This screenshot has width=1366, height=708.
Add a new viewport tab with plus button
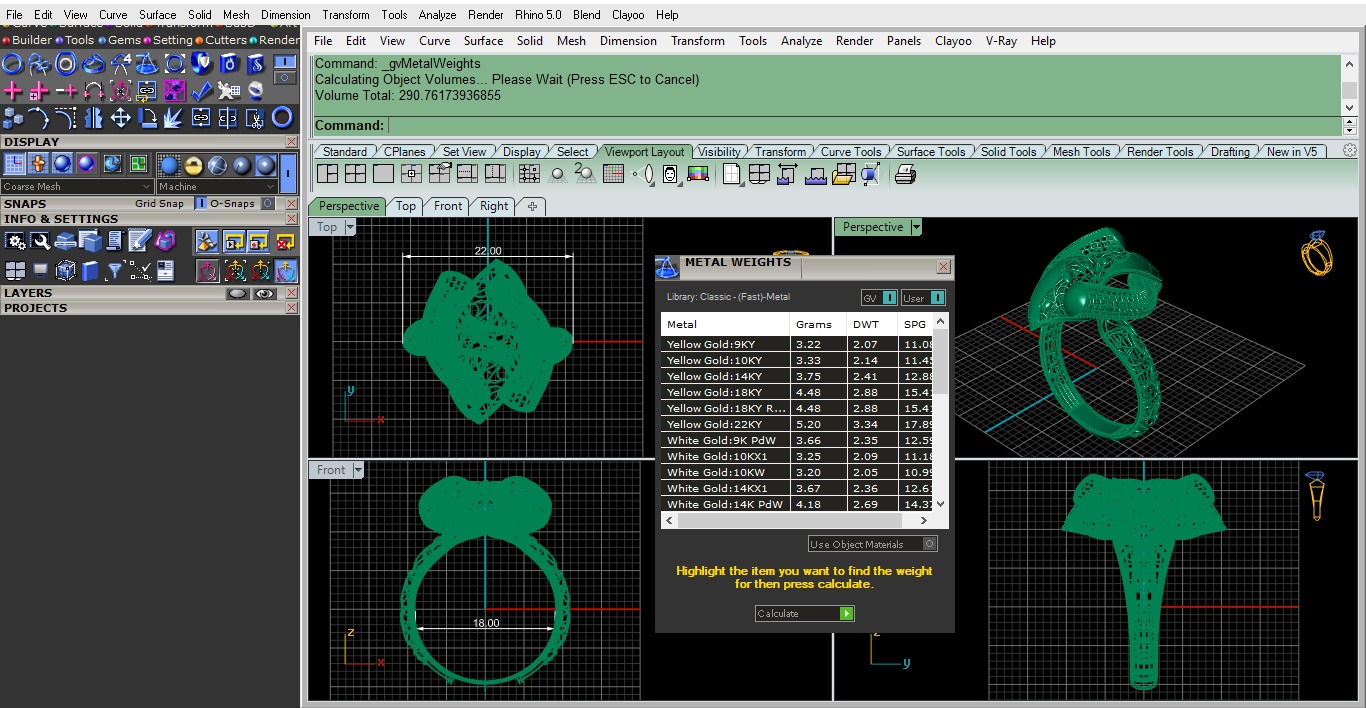coord(532,206)
